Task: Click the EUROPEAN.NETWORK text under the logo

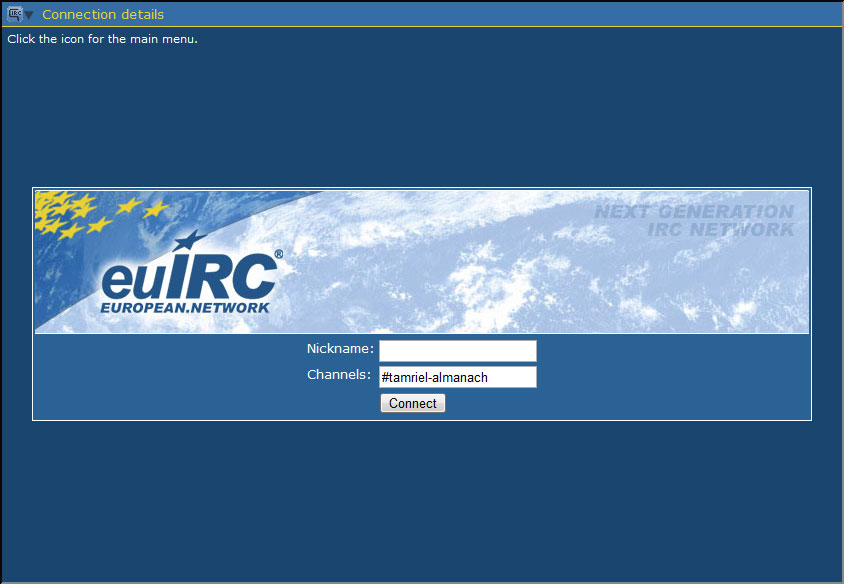Action: click(x=185, y=308)
